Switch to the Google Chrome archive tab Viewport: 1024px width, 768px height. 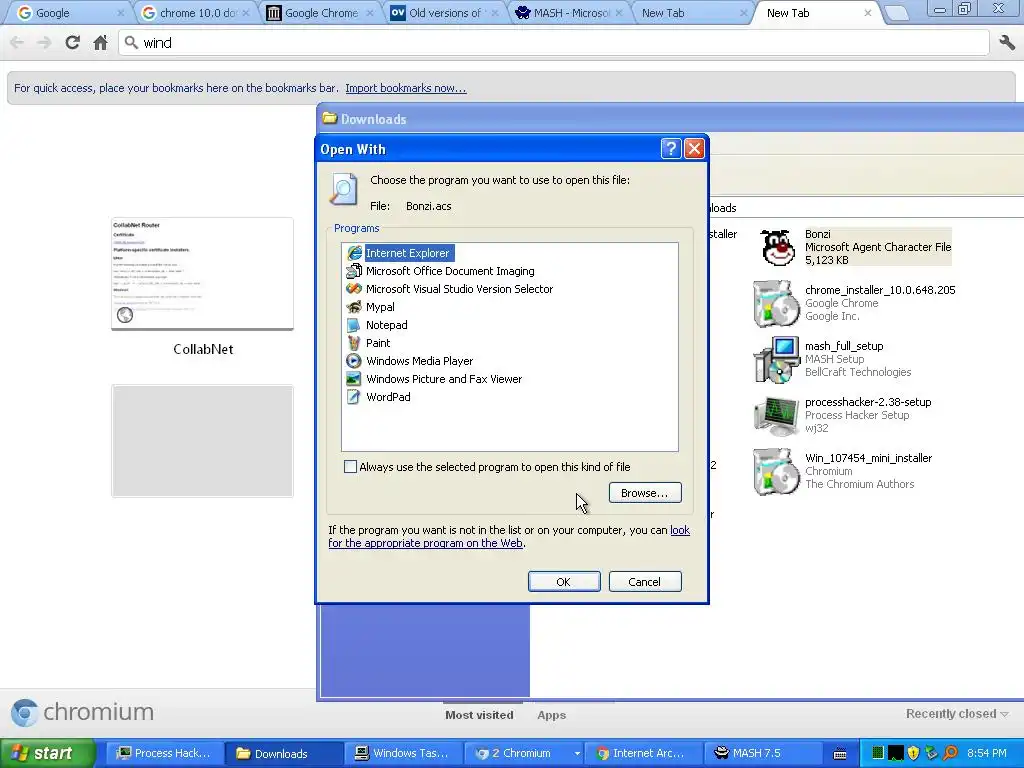(321, 13)
